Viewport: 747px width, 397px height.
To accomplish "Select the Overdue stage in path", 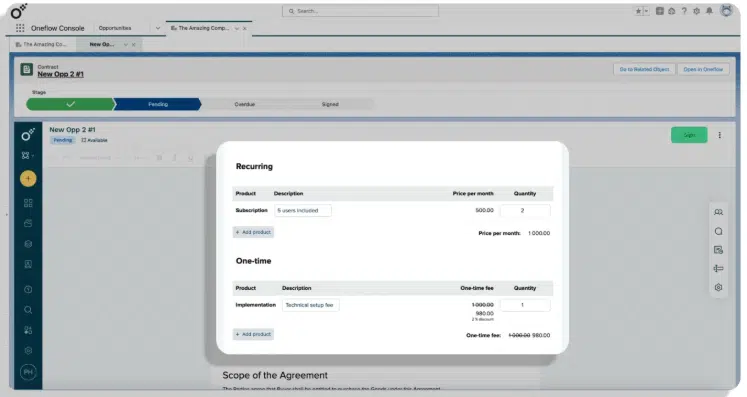I will point(244,104).
